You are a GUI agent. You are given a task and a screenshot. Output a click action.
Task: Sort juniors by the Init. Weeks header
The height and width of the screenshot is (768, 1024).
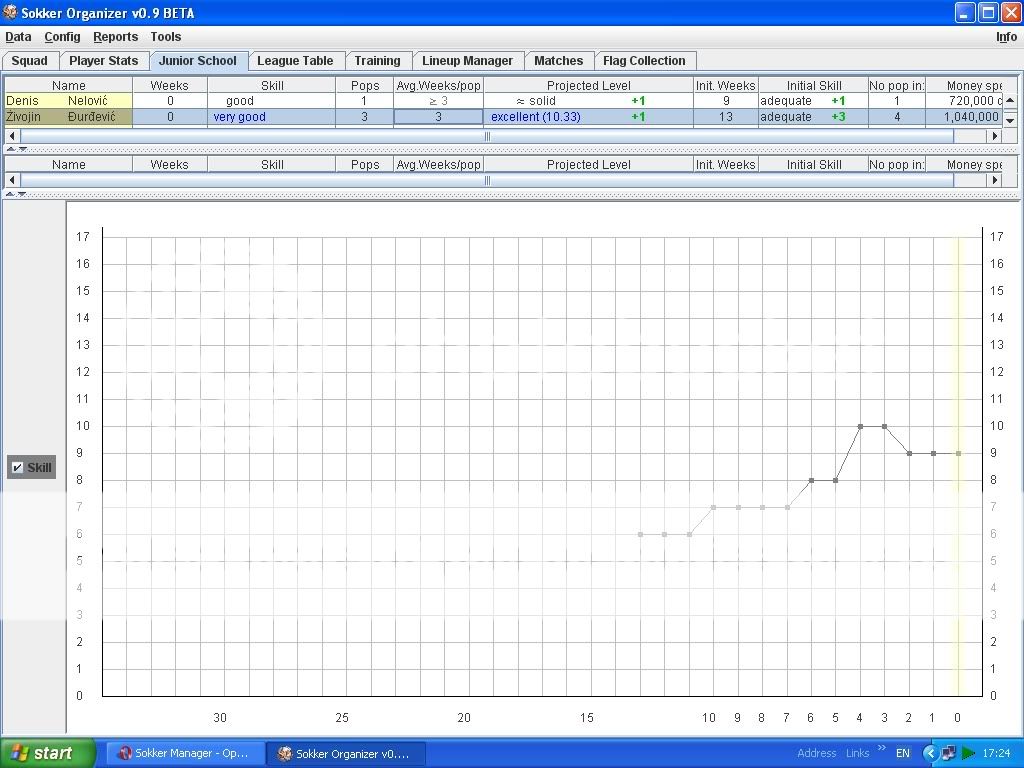pyautogui.click(x=726, y=85)
